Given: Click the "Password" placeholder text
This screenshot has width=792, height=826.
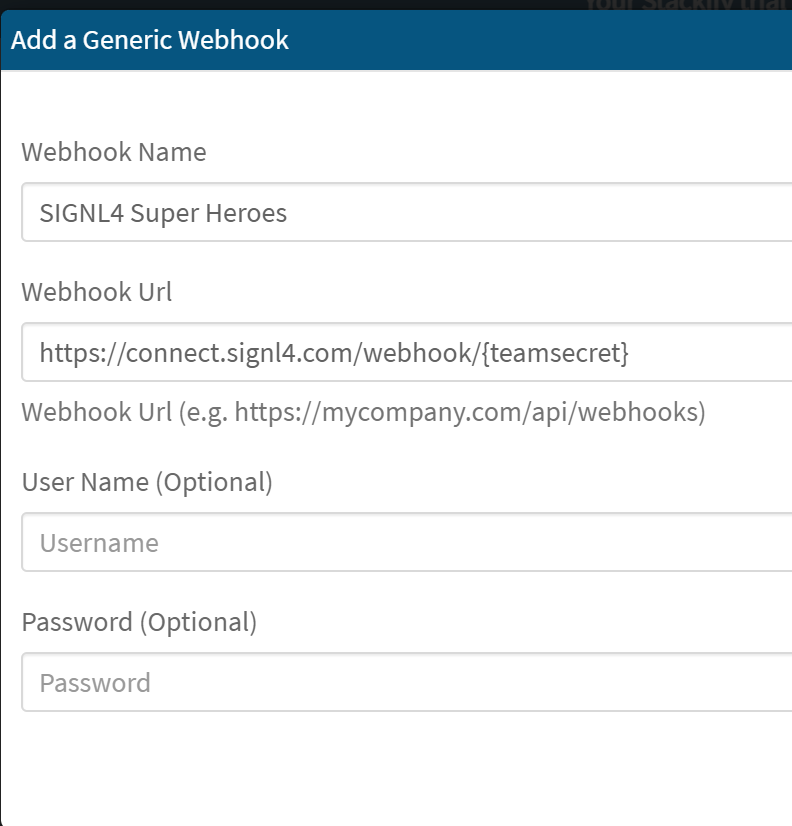Looking at the screenshot, I should point(95,683).
